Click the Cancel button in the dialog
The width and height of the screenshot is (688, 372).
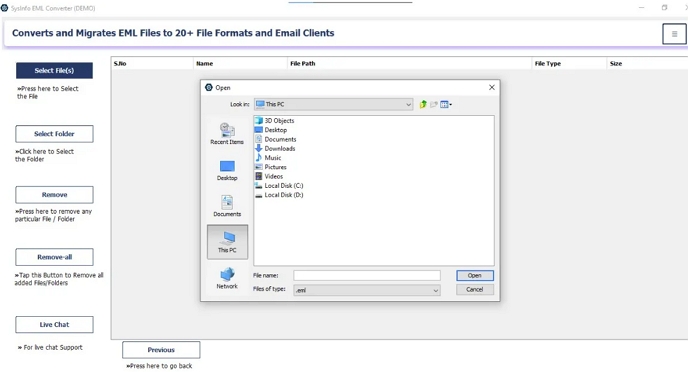pos(475,290)
